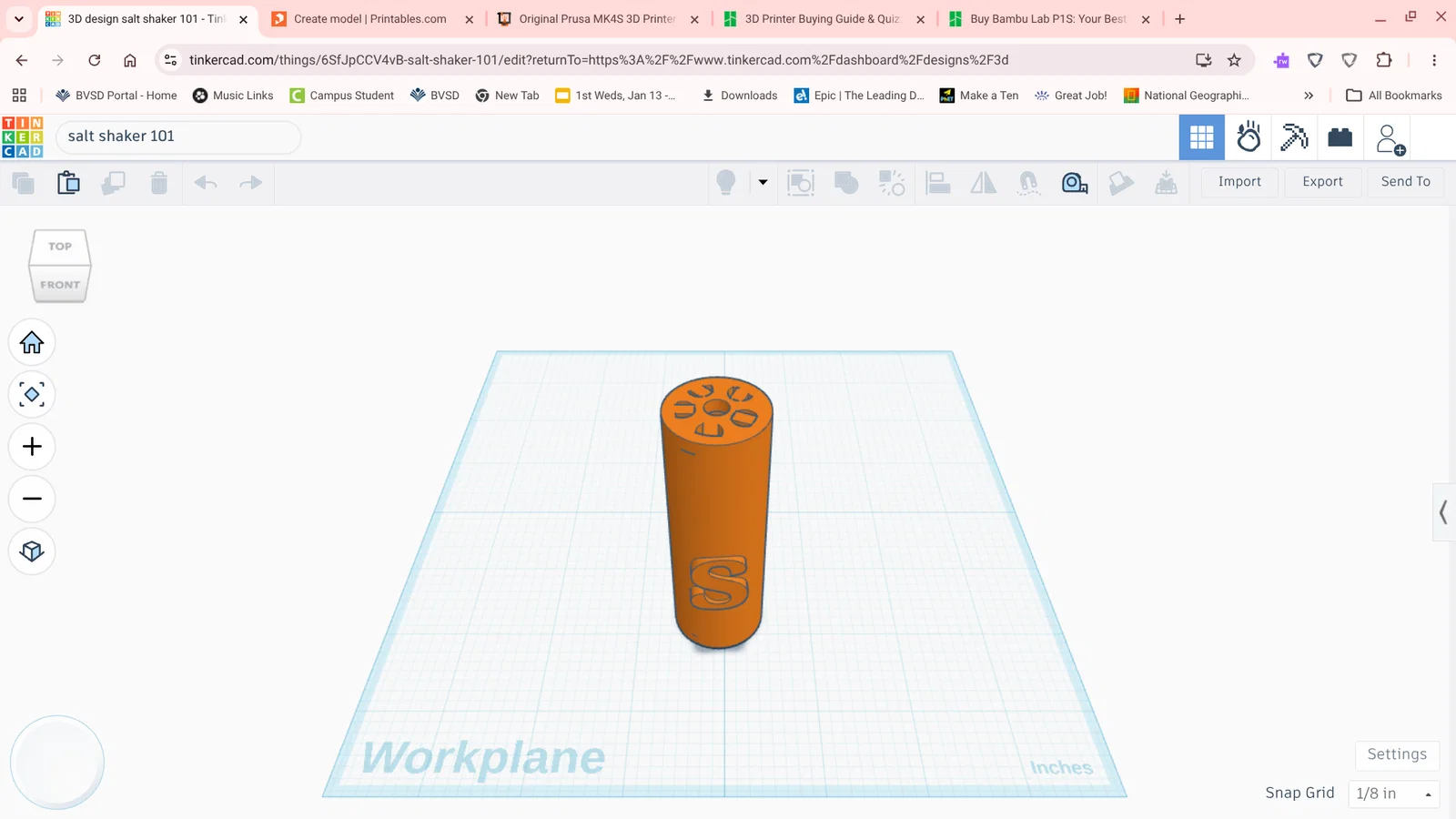Open Campus Student bookmark

pyautogui.click(x=342, y=96)
